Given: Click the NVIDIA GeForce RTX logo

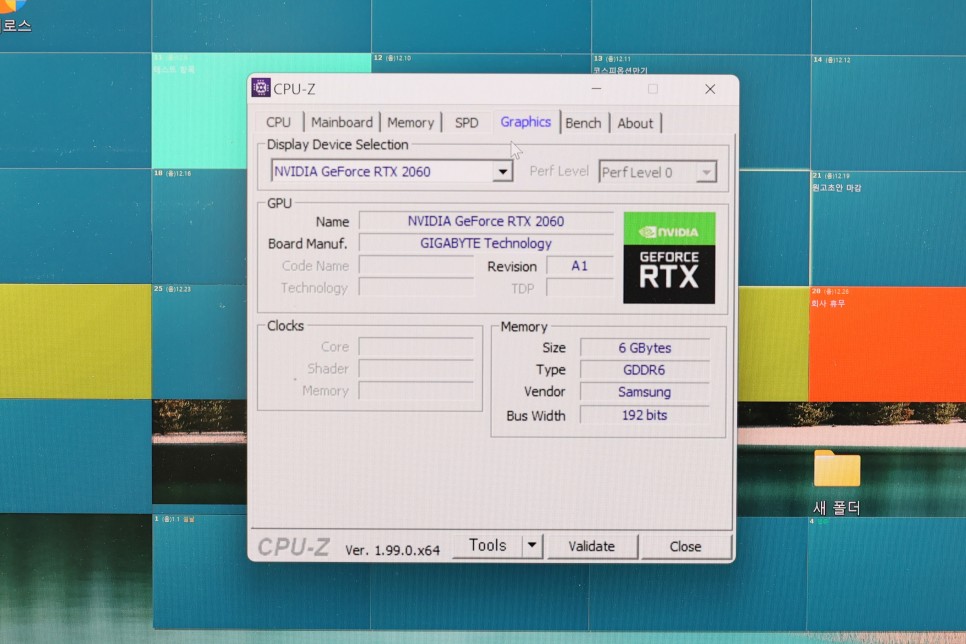Looking at the screenshot, I should [669, 258].
